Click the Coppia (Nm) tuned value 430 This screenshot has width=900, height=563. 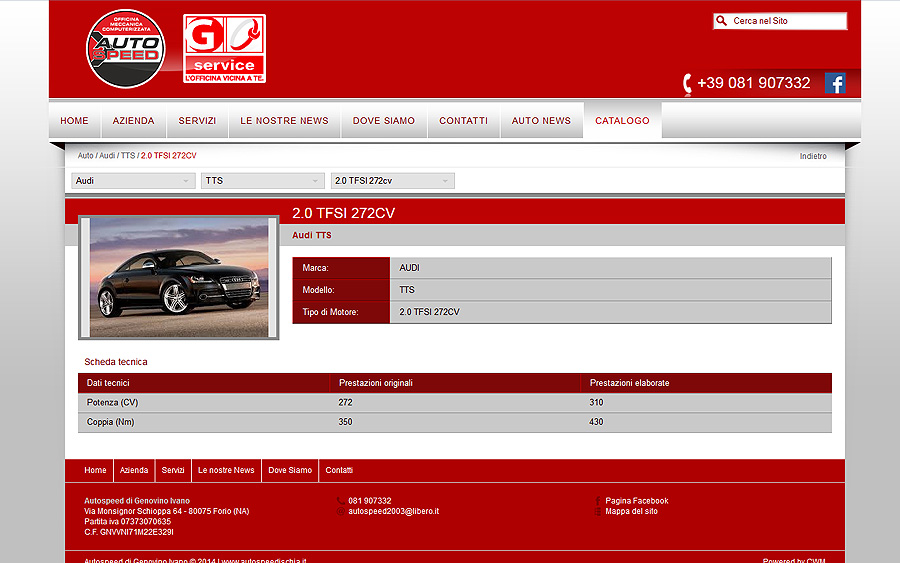(x=596, y=422)
